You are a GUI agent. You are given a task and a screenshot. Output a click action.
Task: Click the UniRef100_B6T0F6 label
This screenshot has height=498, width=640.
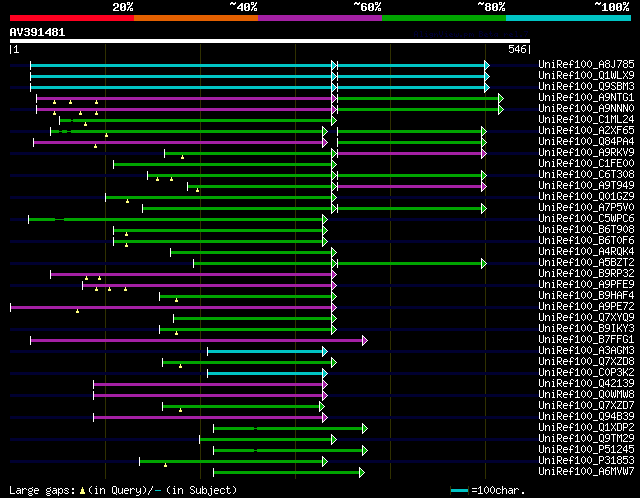click(x=586, y=241)
